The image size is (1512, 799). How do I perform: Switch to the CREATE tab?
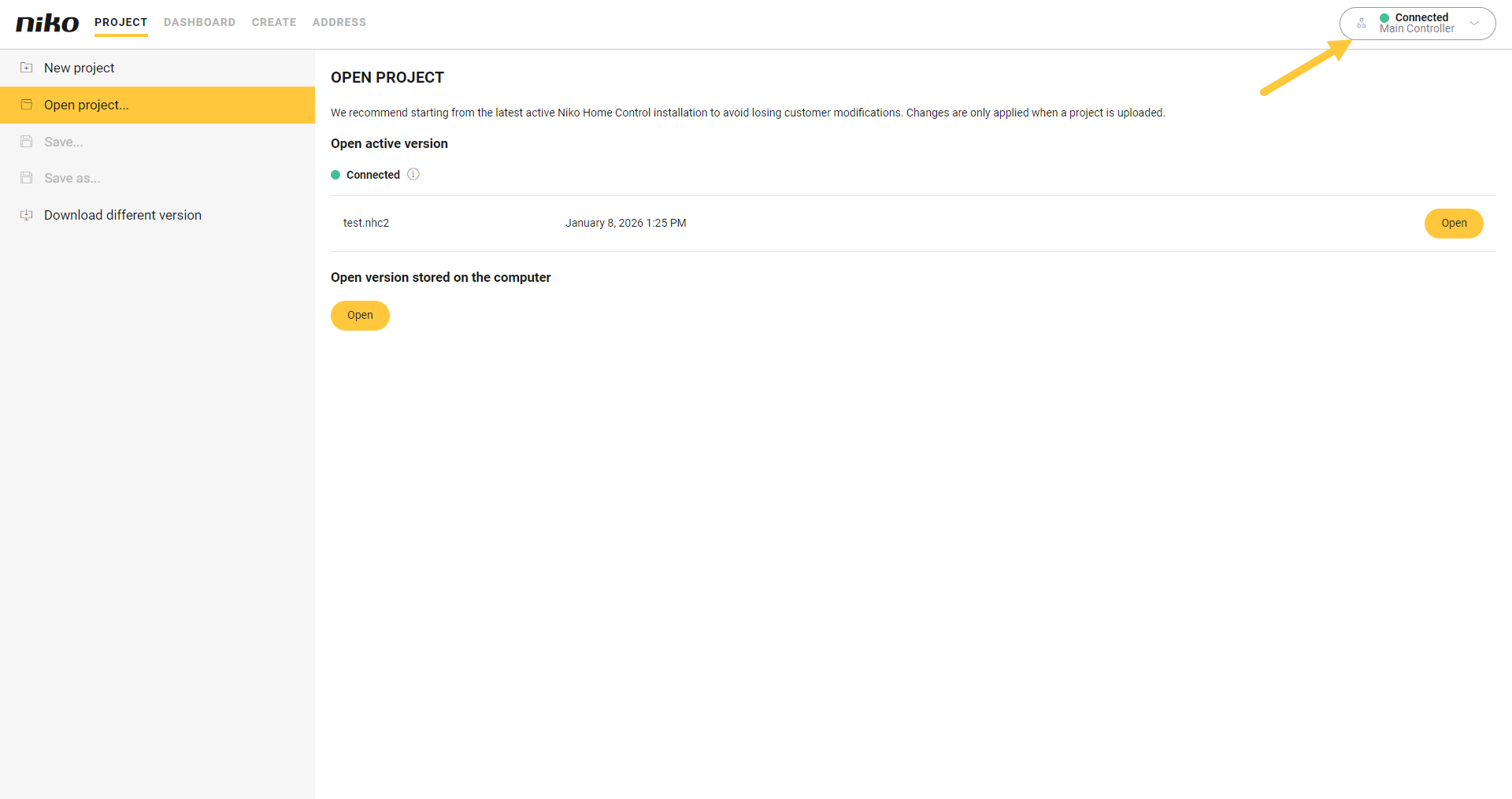274,22
